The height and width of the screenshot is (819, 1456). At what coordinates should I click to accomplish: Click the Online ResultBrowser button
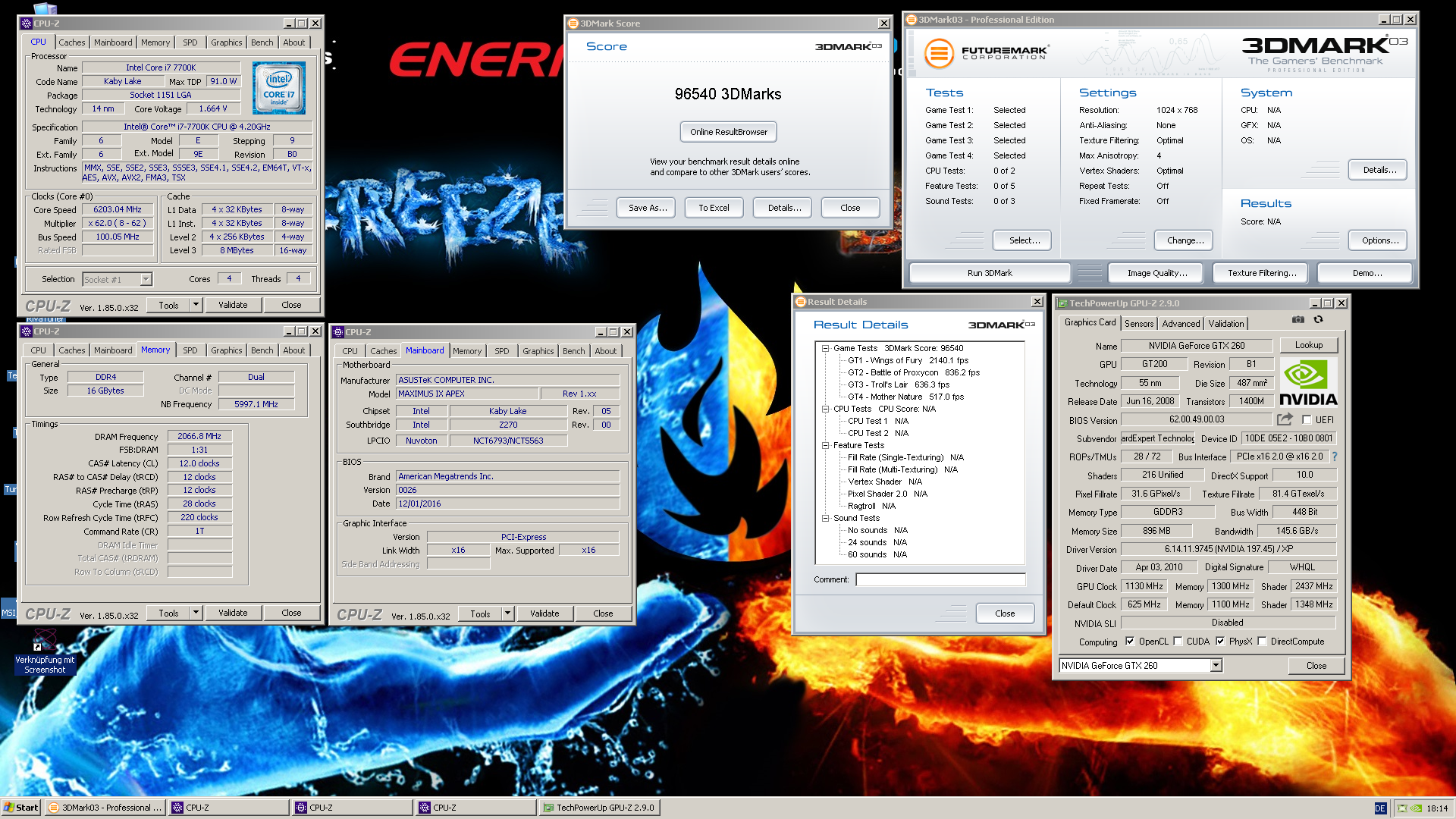point(728,132)
